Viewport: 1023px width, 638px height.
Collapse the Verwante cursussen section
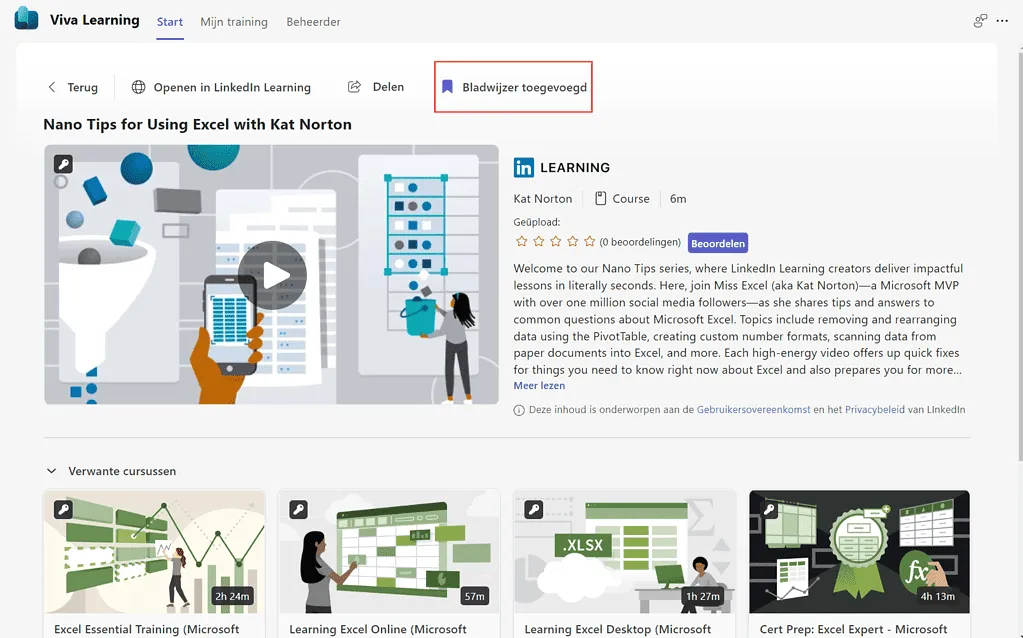[x=52, y=471]
